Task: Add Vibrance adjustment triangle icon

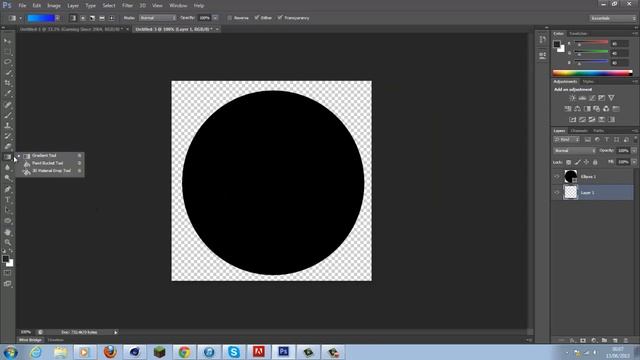Action: click(x=611, y=98)
